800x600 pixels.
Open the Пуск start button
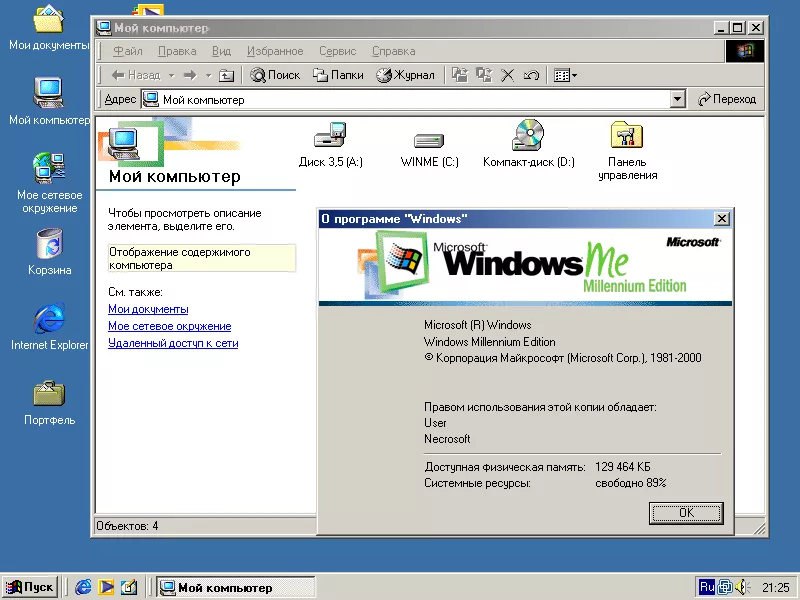[x=30, y=587]
